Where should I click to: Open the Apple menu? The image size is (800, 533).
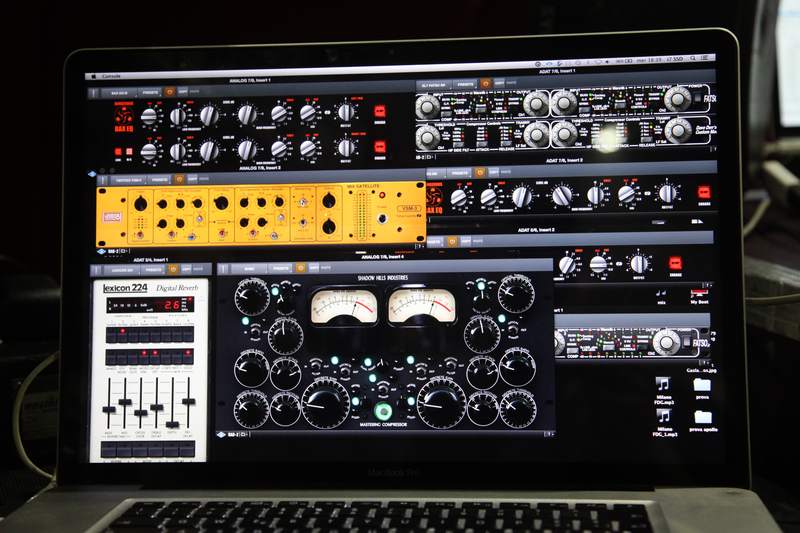(x=93, y=77)
